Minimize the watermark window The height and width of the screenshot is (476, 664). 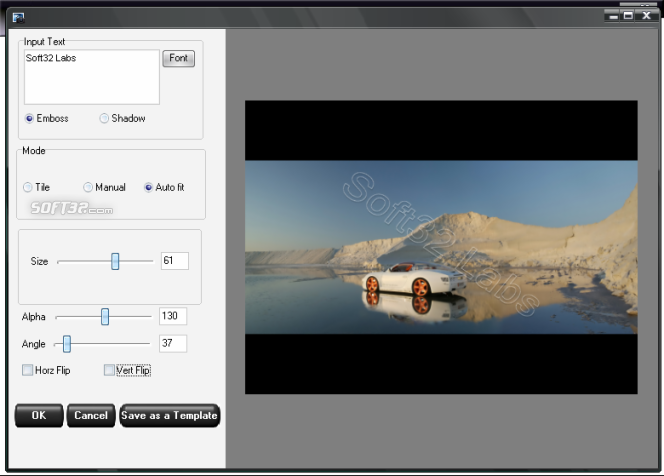point(613,16)
